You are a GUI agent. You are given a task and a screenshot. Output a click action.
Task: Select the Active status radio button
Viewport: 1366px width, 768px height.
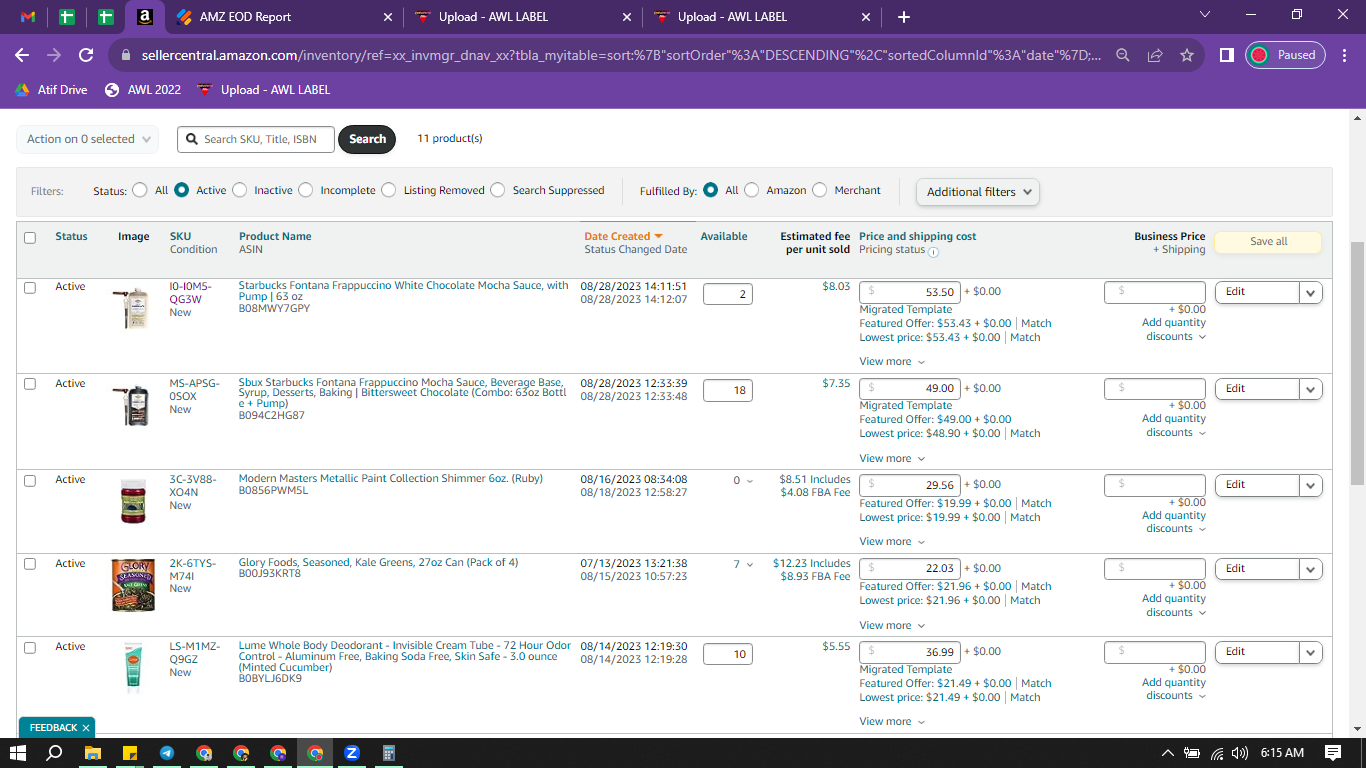tap(182, 190)
